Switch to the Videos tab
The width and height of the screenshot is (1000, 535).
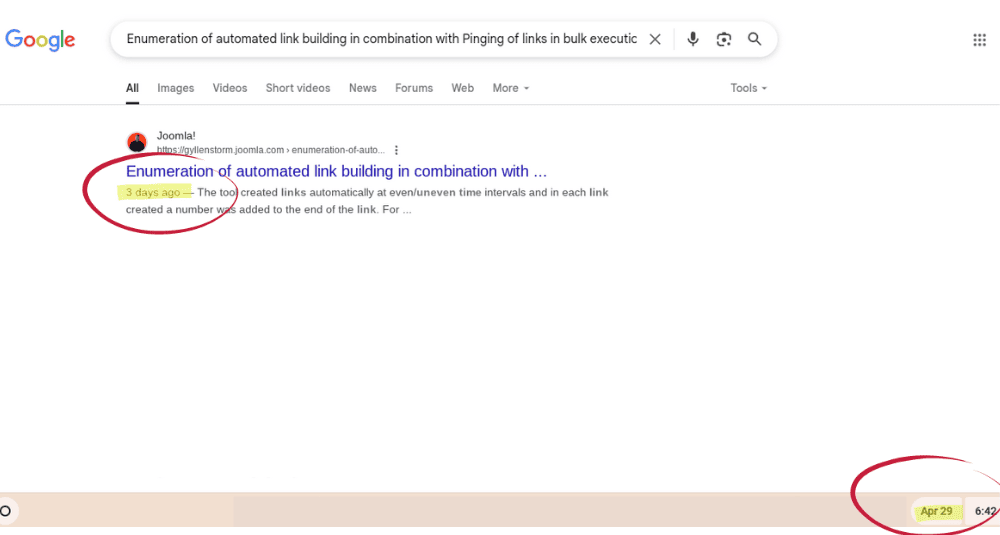pyautogui.click(x=230, y=88)
